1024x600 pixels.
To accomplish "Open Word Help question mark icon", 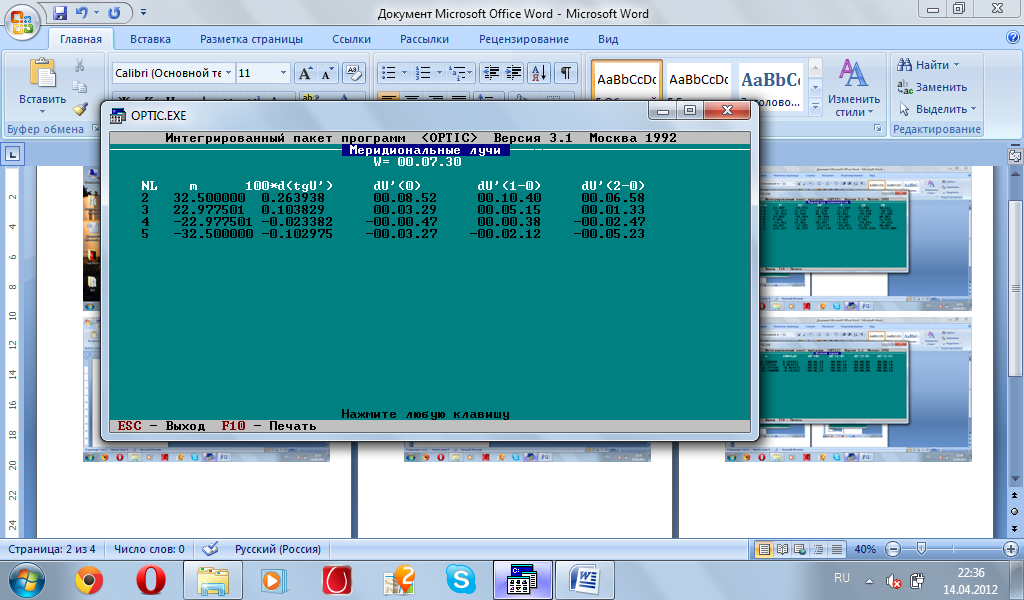I will [x=1013, y=38].
